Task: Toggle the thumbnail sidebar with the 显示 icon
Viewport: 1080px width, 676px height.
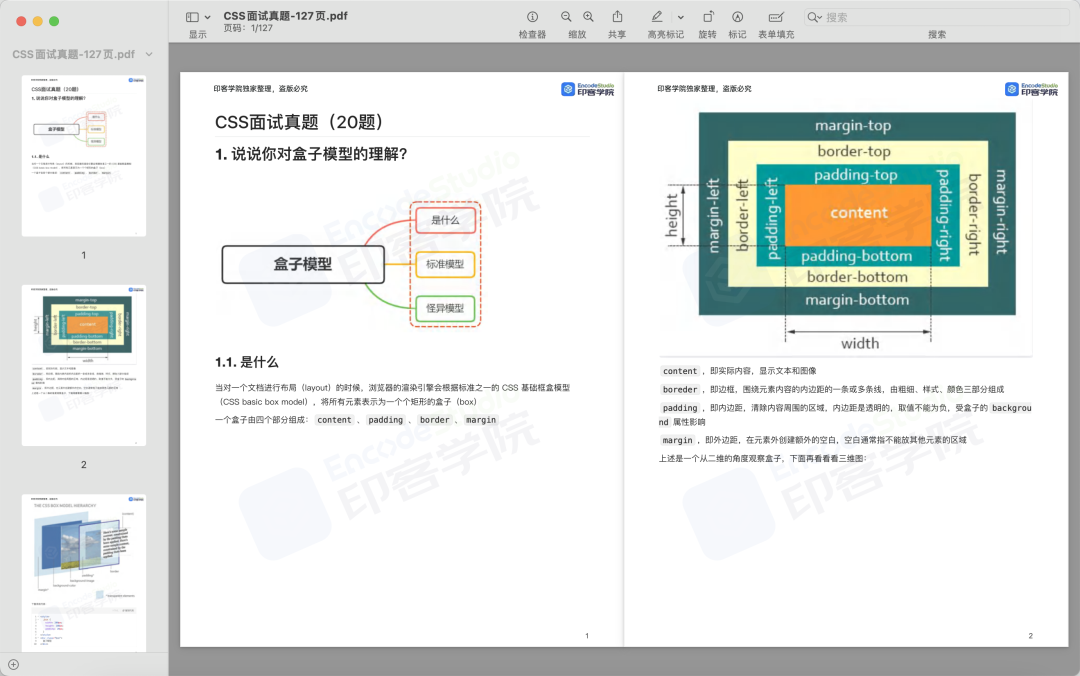Action: click(192, 16)
